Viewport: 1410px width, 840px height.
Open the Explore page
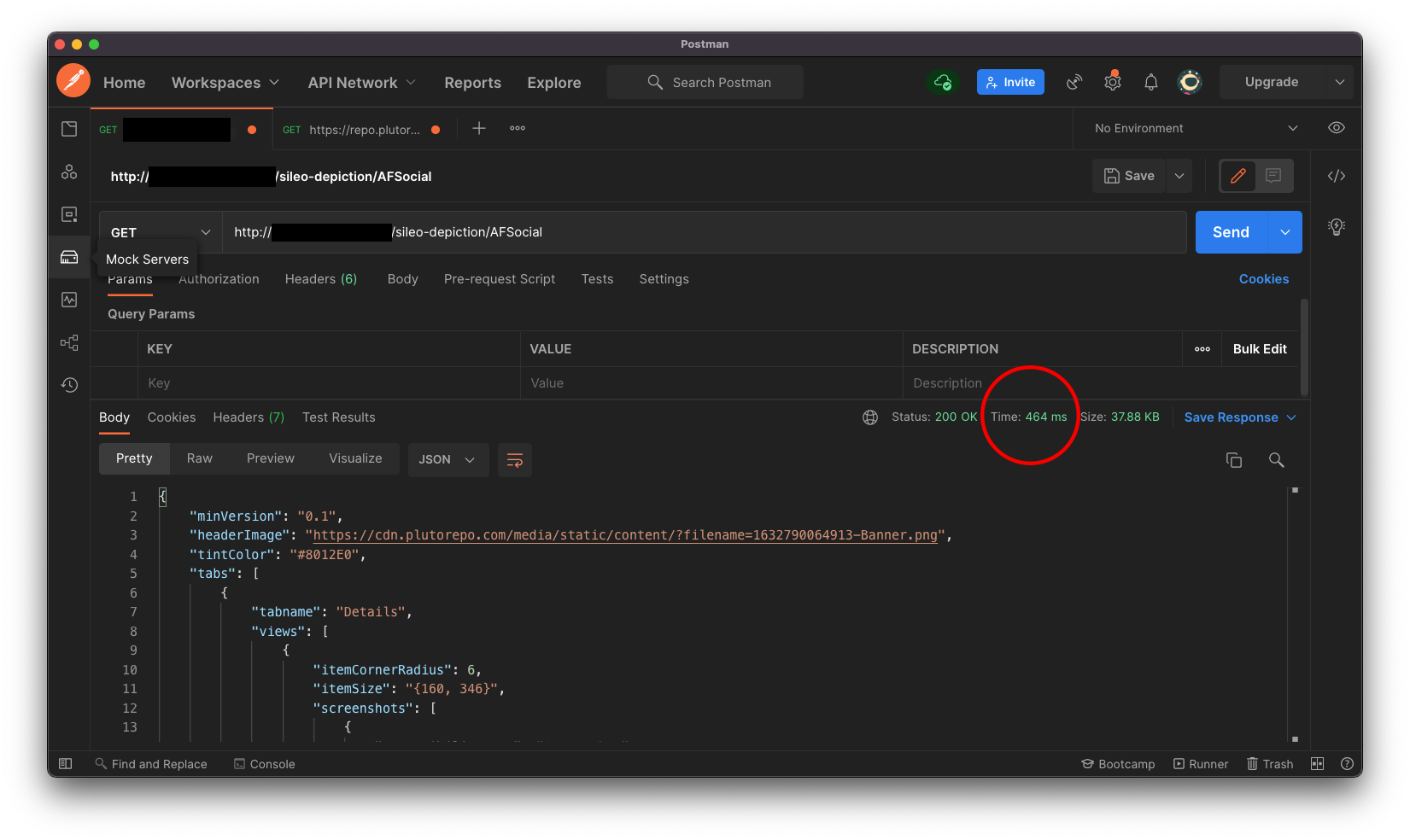554,83
